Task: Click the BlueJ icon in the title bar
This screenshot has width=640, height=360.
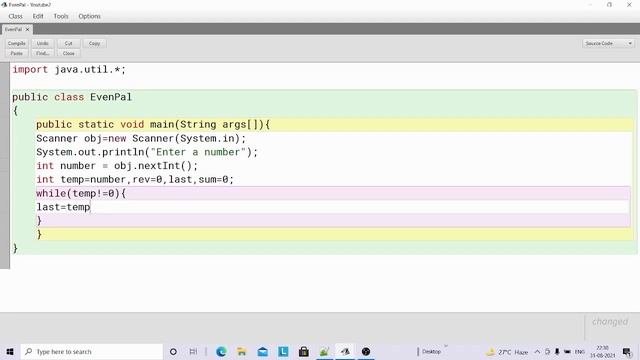Action: (x=4, y=5)
